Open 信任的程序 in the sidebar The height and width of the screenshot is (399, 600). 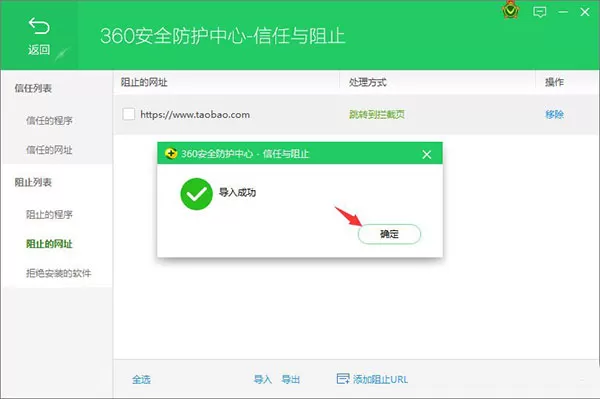point(49,121)
